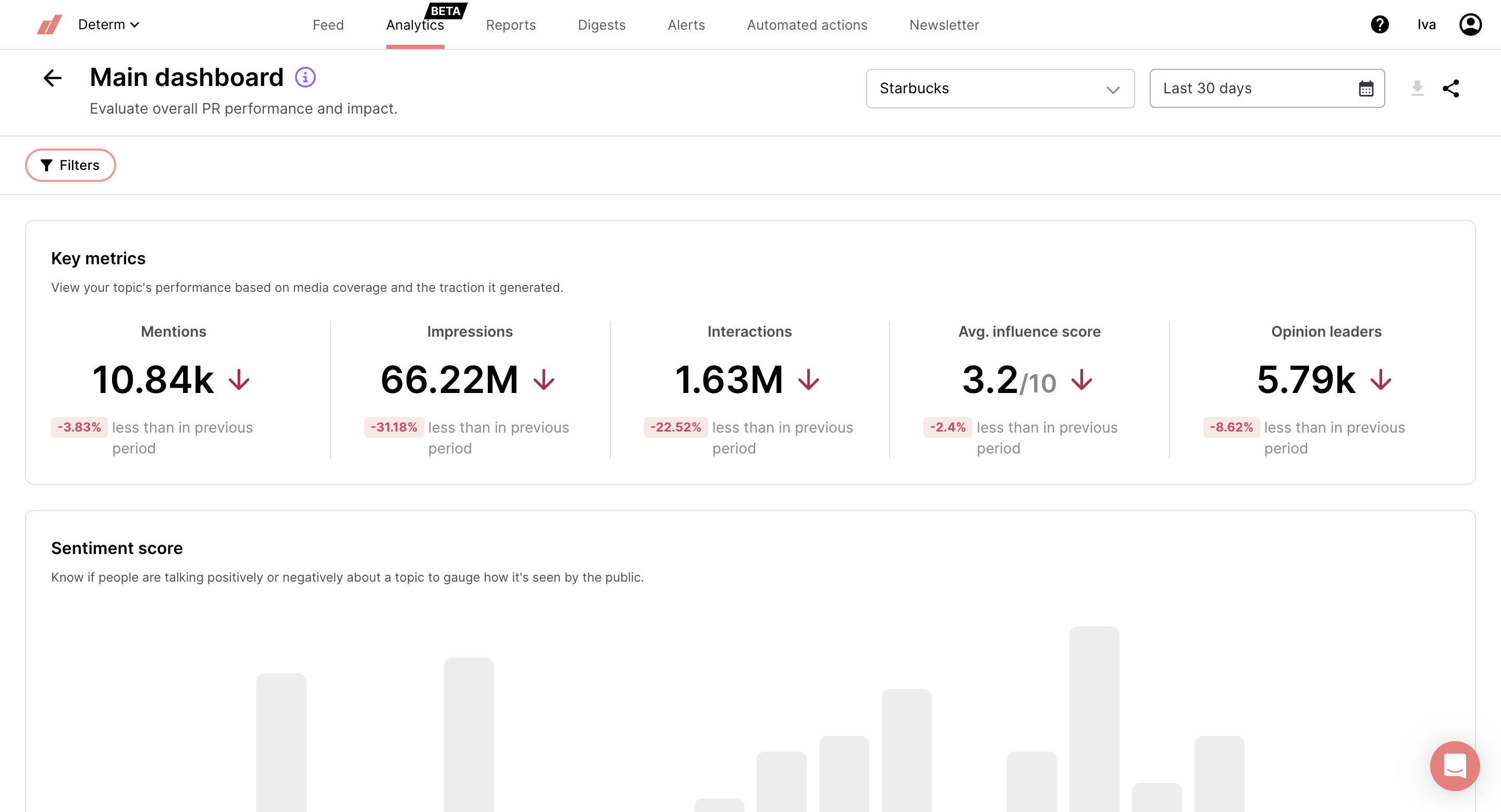Click the Digests navigation item
Screen dimensions: 1501x812
coord(601,24)
